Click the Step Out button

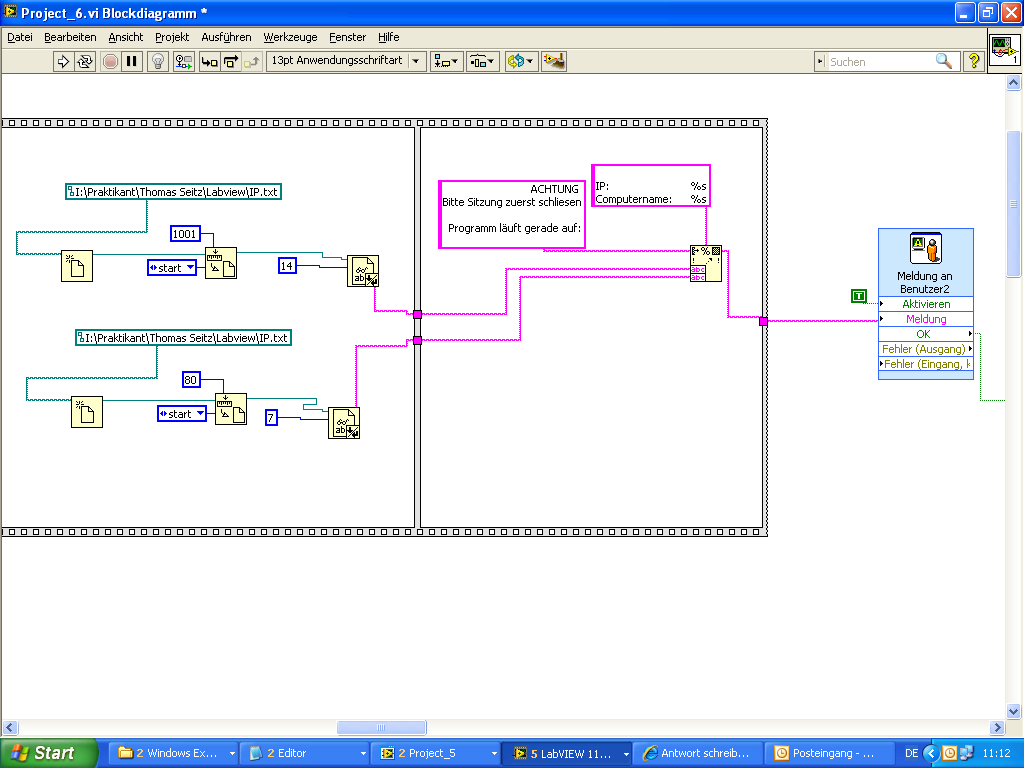pyautogui.click(x=252, y=61)
